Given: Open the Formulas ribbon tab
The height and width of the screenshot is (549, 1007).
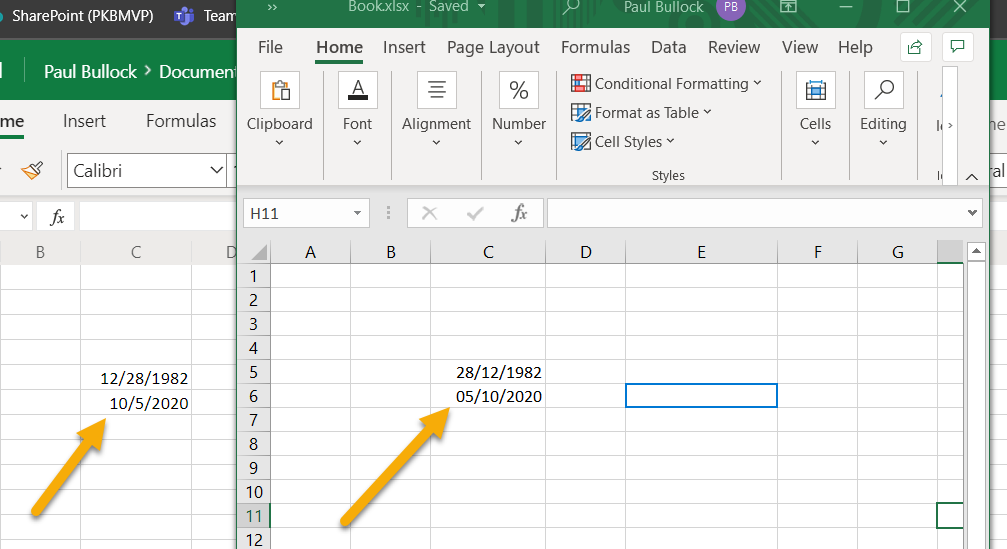Looking at the screenshot, I should click(x=595, y=47).
